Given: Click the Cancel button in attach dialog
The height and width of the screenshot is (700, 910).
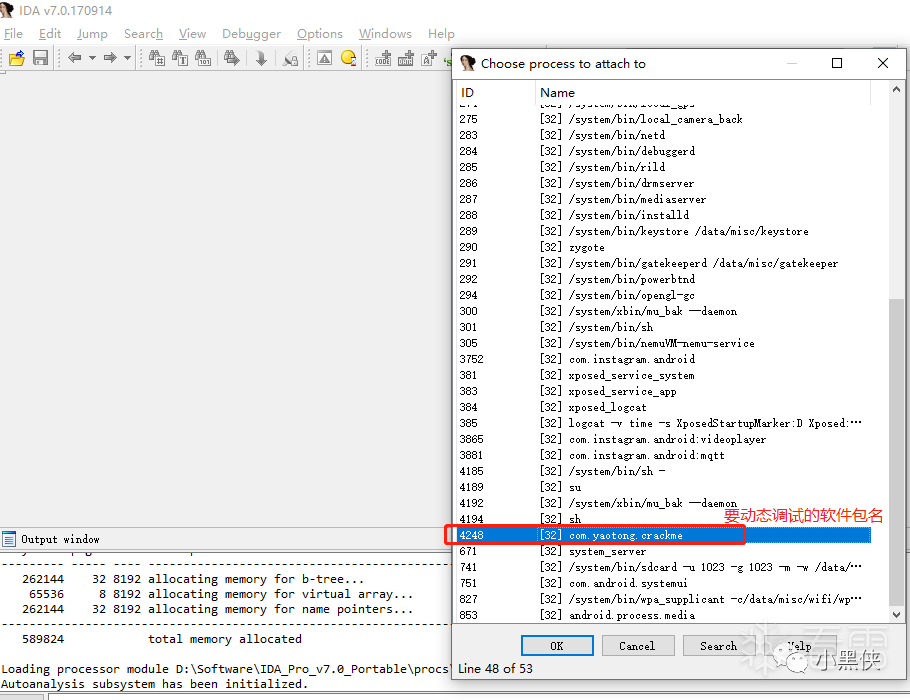Looking at the screenshot, I should [x=638, y=645].
